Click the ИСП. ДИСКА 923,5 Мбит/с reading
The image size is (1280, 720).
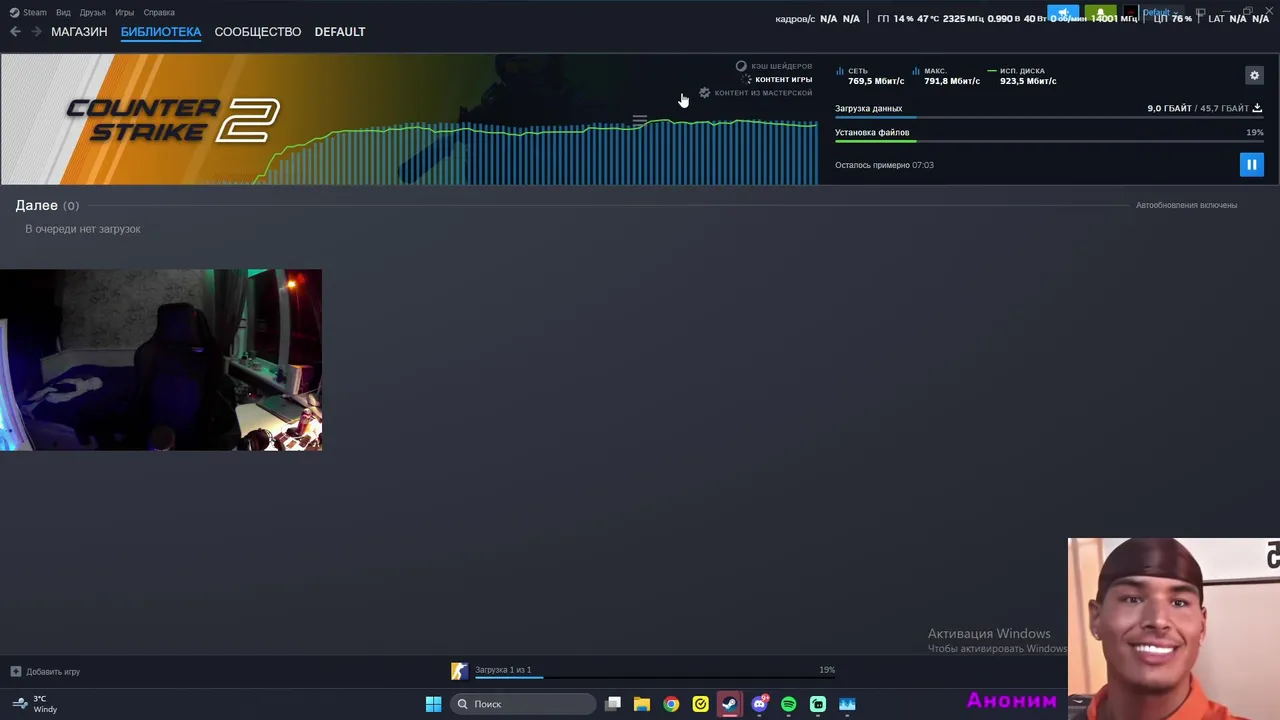pyautogui.click(x=1022, y=76)
